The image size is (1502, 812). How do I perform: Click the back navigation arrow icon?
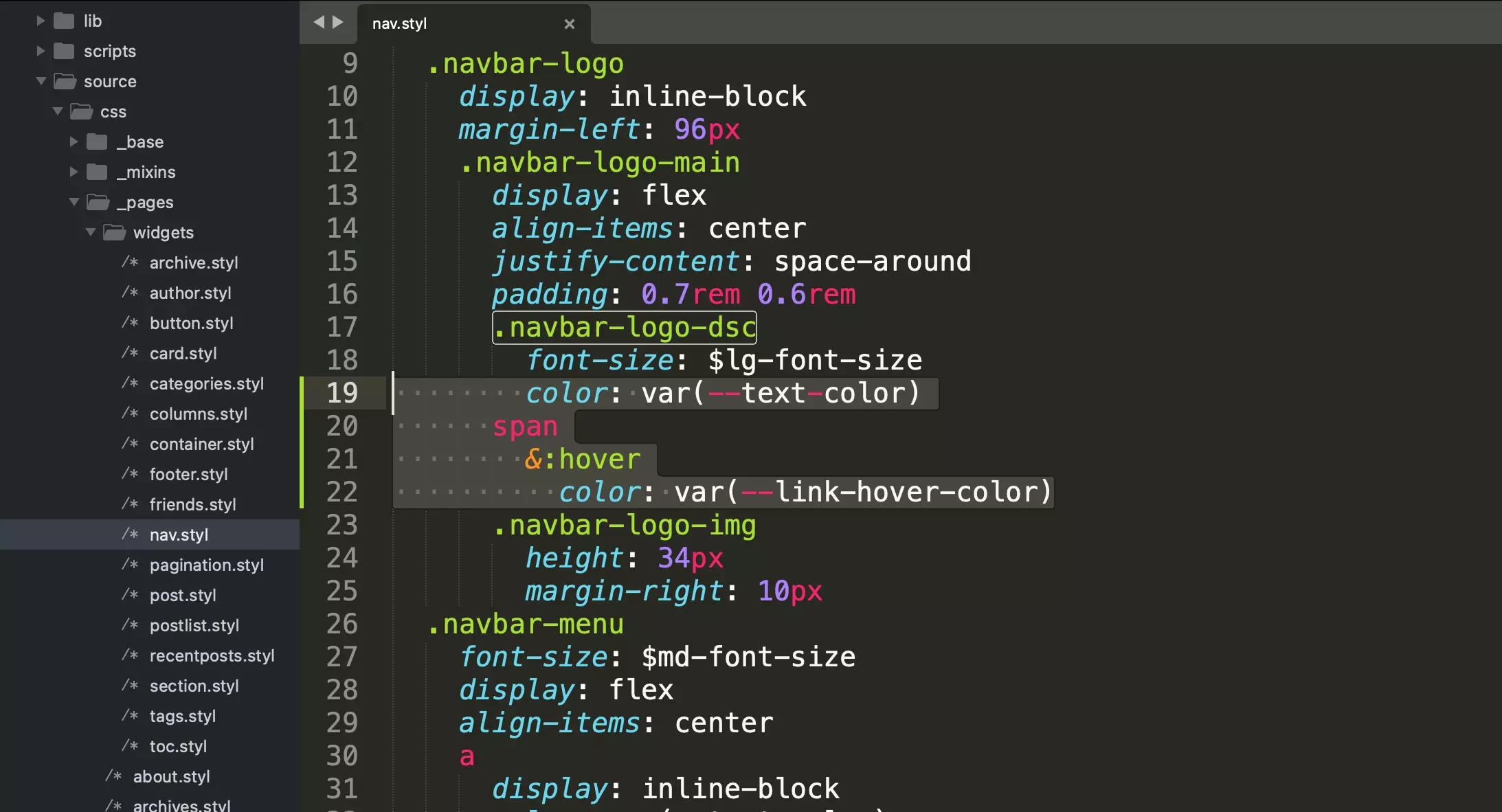[x=320, y=21]
